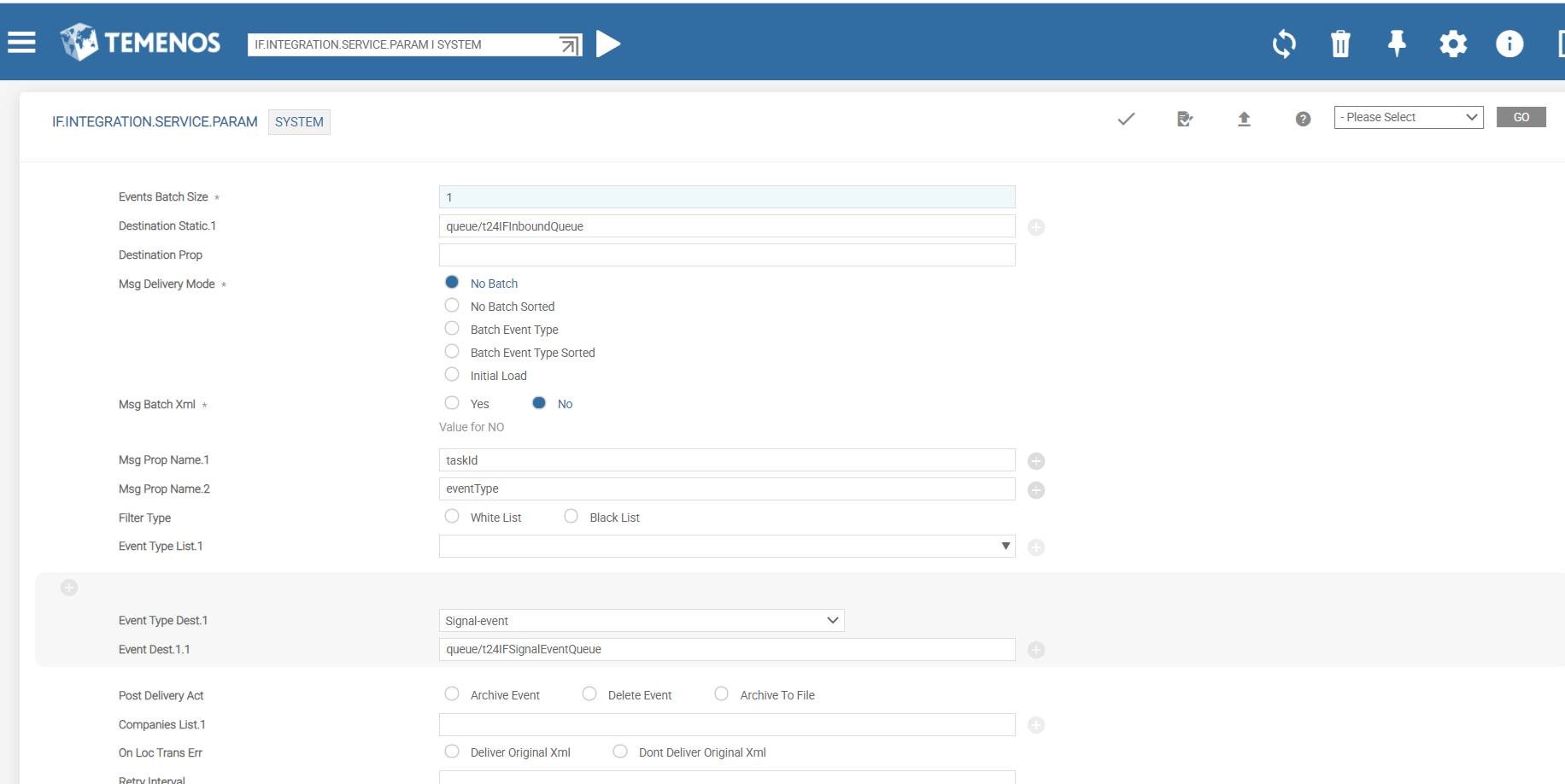Click the play arrow to run command
Screen dimensions: 1565x784
pyautogui.click(x=607, y=44)
